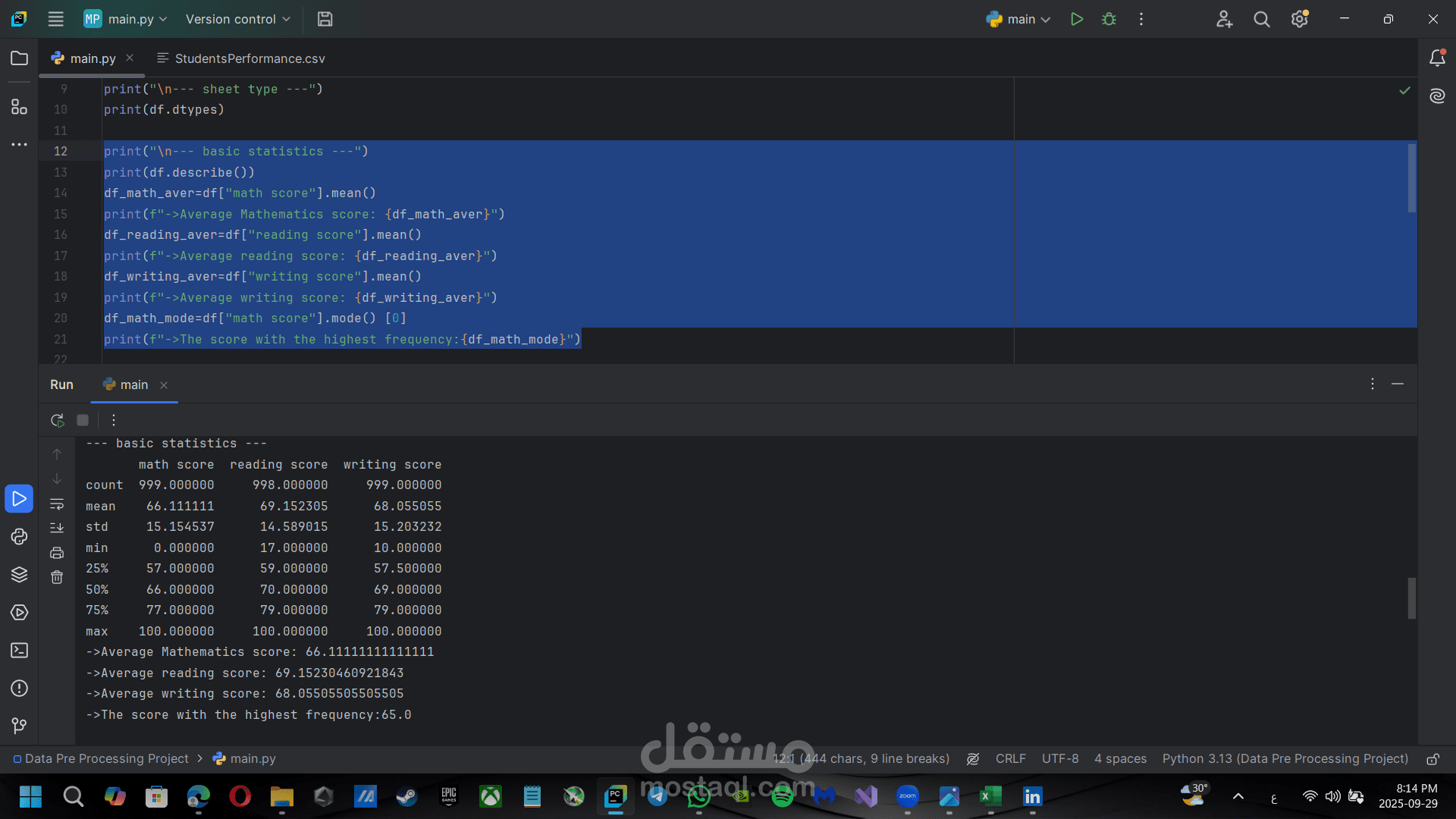Clear run output with trash icon
This screenshot has height=819, width=1456.
(57, 578)
